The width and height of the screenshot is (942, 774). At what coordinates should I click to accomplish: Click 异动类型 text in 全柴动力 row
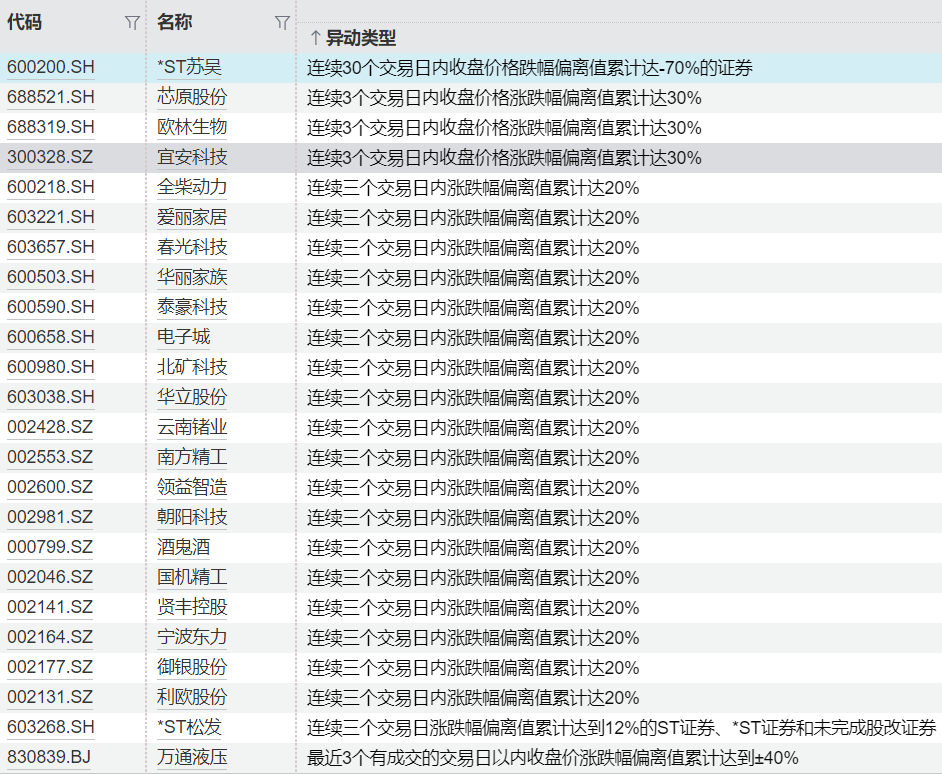click(x=473, y=189)
